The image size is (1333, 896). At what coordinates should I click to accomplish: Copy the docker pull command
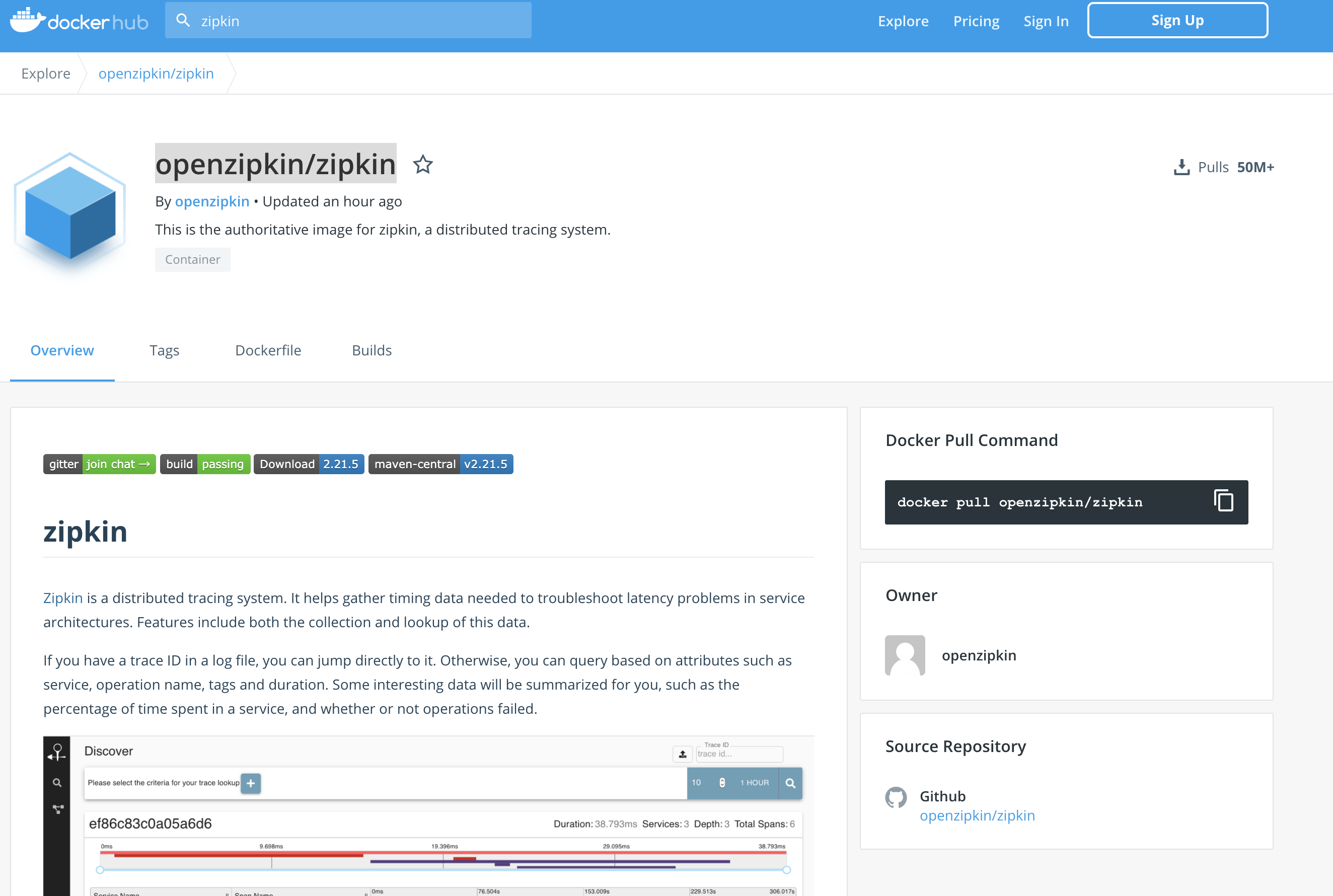click(x=1223, y=501)
